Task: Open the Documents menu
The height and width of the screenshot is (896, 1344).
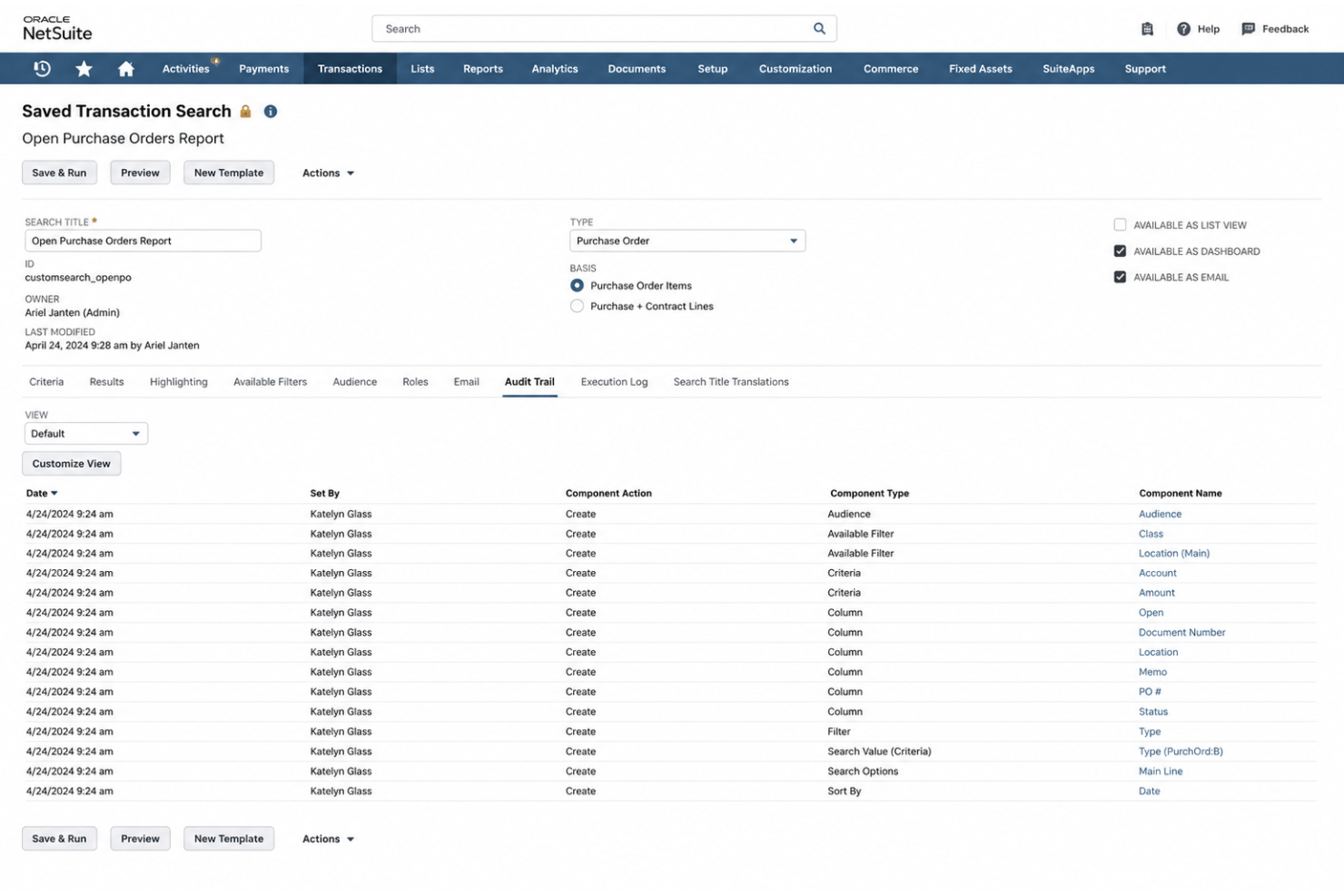Action: coord(637,68)
